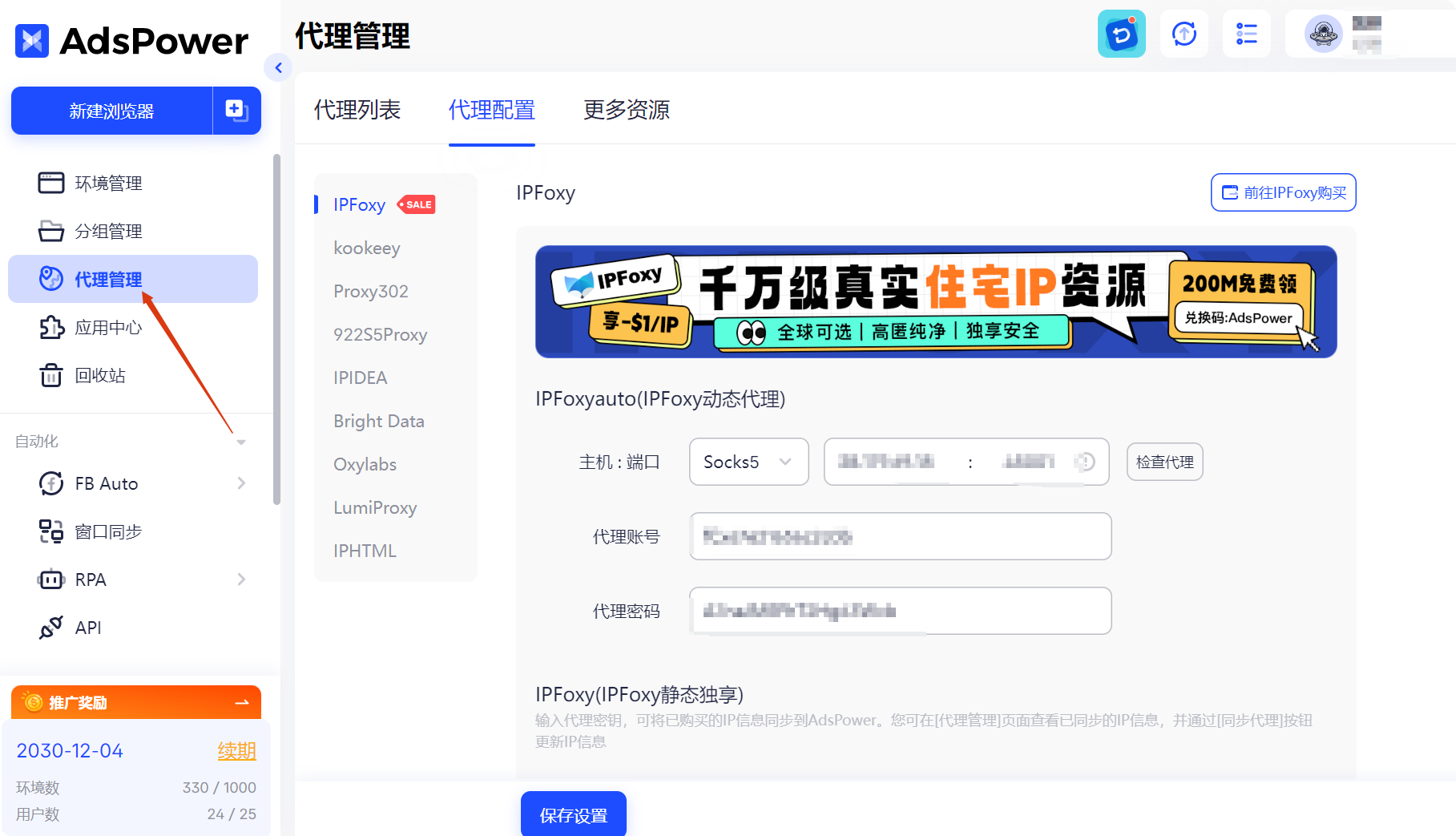The width and height of the screenshot is (1456, 836).
Task: Select IPHTML in provider list
Action: coord(365,551)
